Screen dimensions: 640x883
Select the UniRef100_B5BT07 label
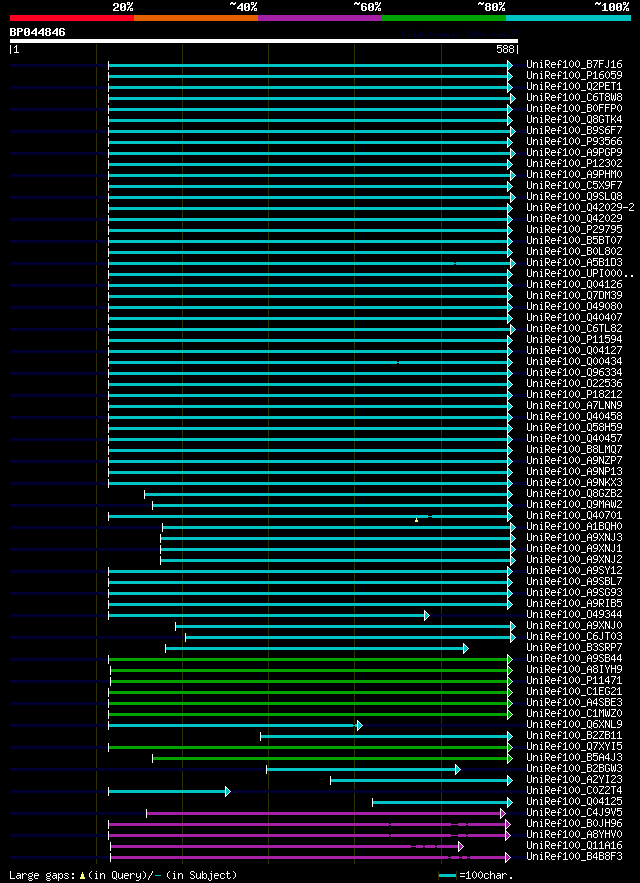tap(574, 241)
